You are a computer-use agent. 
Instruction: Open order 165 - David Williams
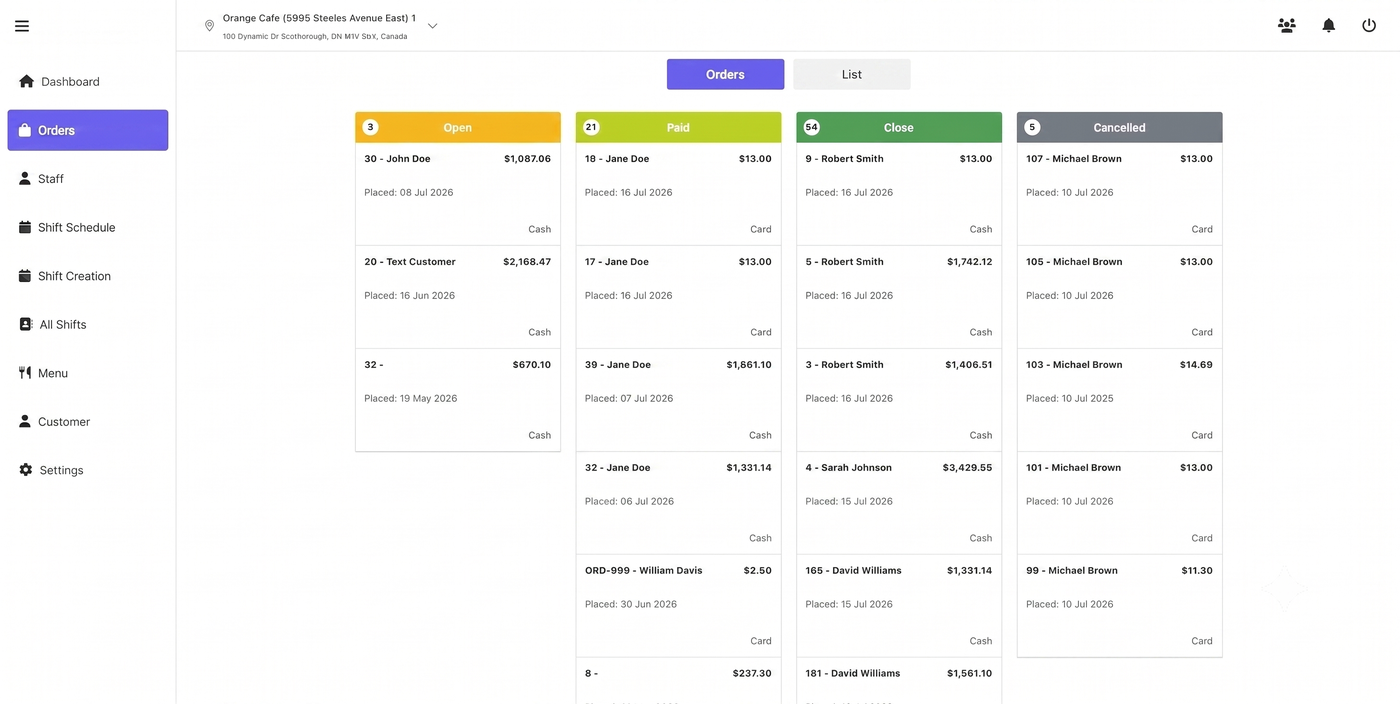(x=899, y=606)
